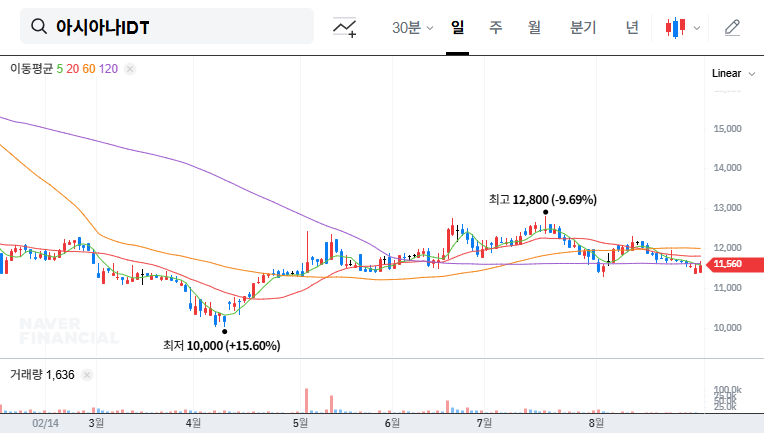The width and height of the screenshot is (764, 433).
Task: Click the 최고 12,800 (-9.69%) label
Action: pos(543,200)
